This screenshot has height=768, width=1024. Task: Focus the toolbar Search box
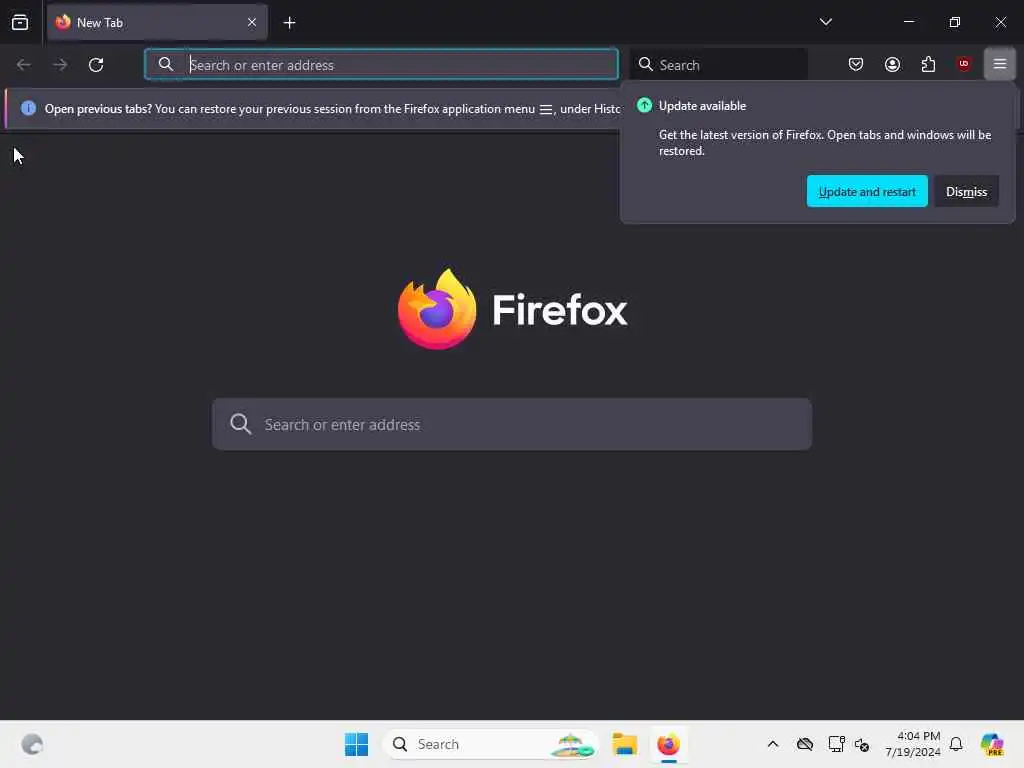(x=718, y=65)
